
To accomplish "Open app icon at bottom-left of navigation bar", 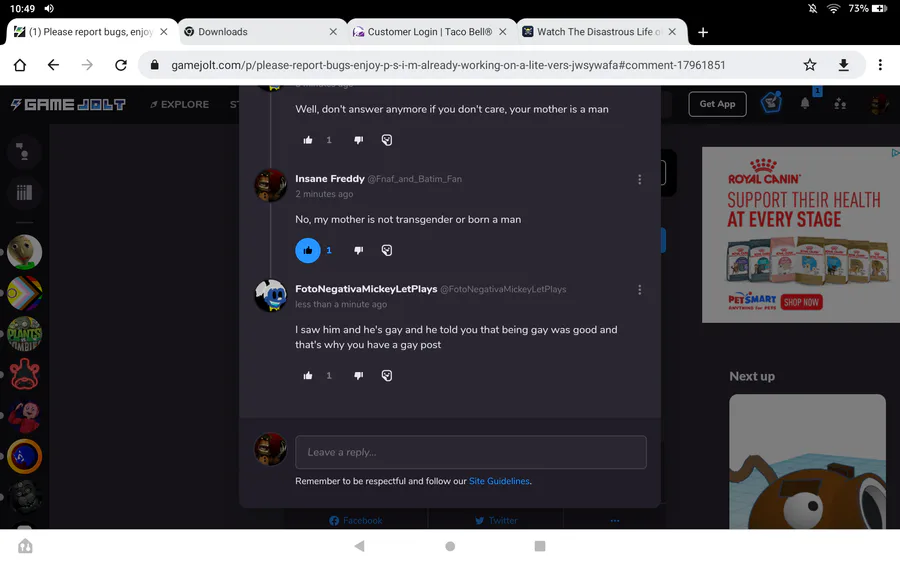I will [x=25, y=546].
